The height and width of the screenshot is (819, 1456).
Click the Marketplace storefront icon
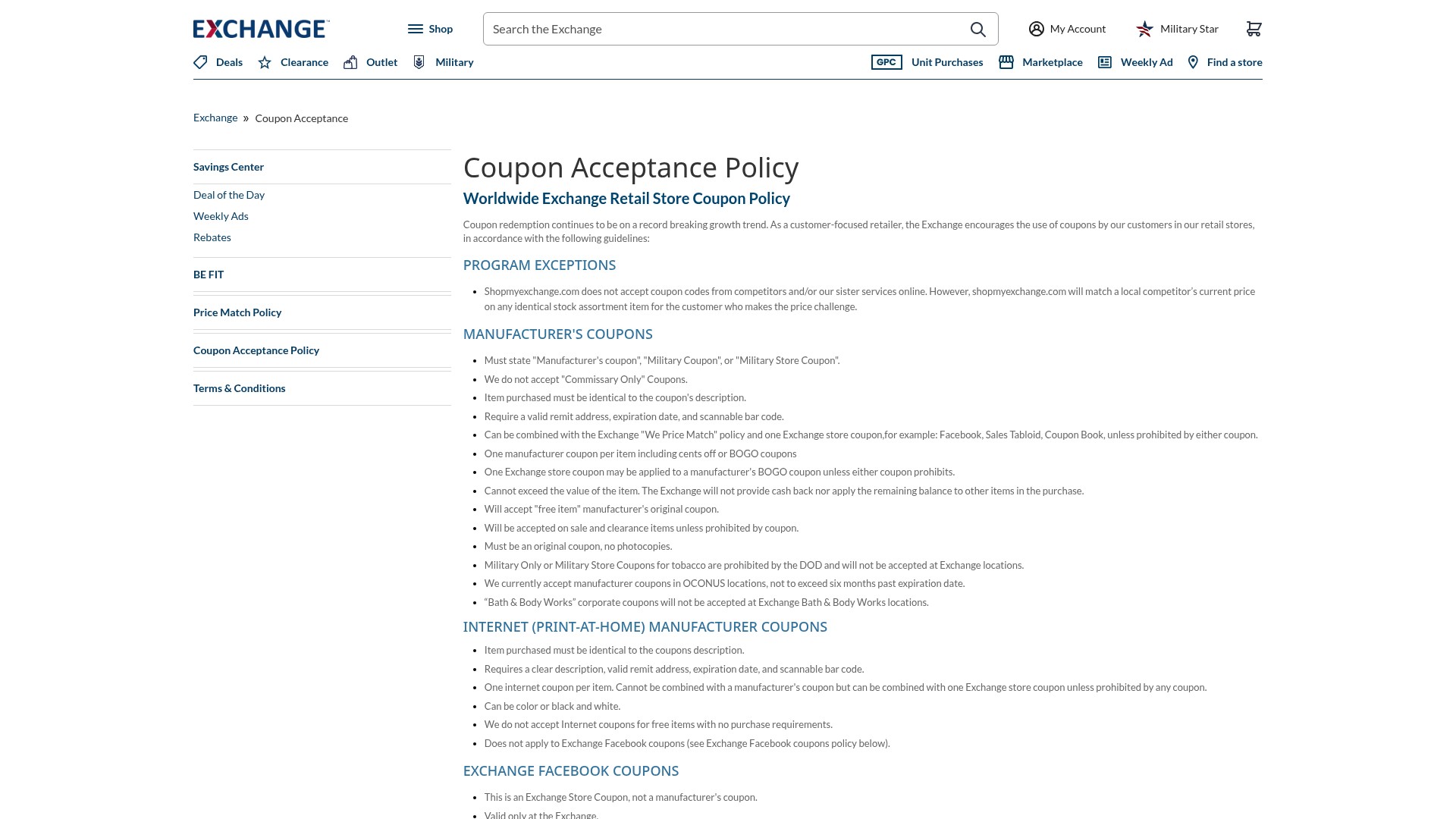point(1006,62)
